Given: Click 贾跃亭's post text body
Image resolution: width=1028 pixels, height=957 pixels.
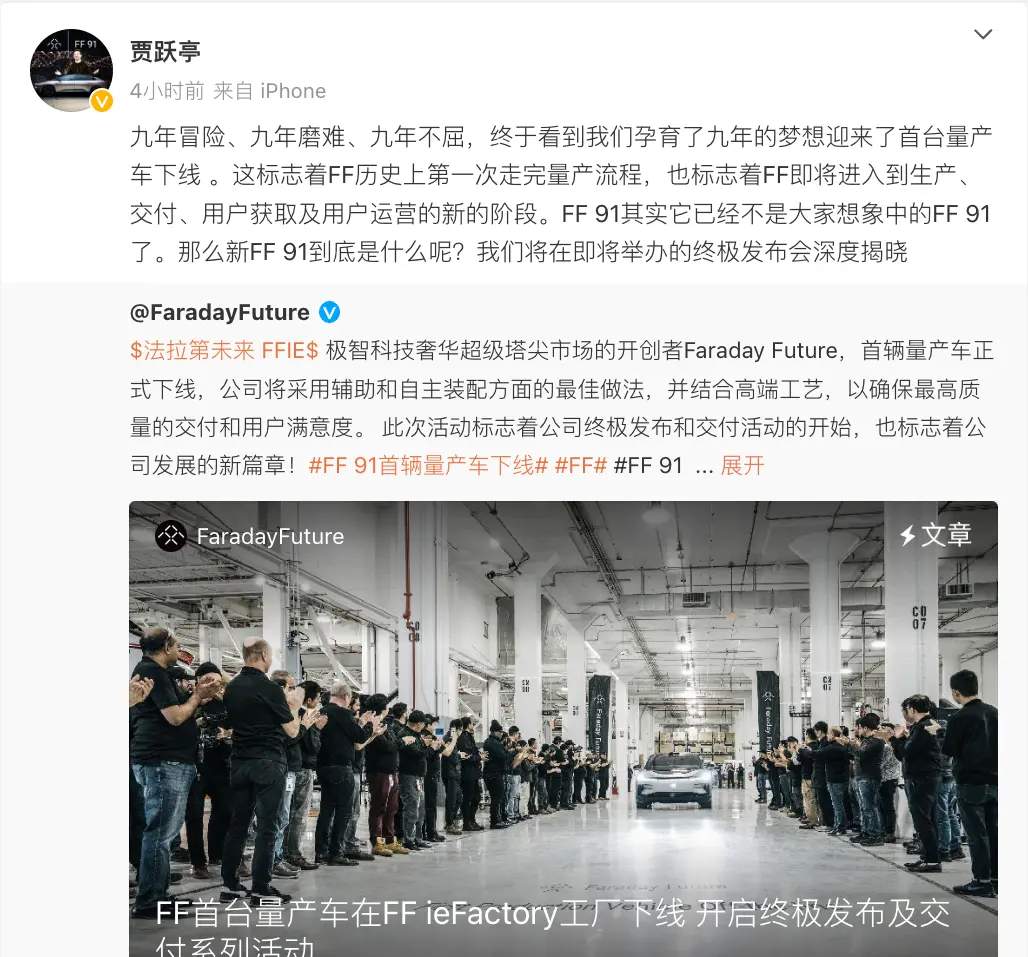Looking at the screenshot, I should pyautogui.click(x=561, y=195).
